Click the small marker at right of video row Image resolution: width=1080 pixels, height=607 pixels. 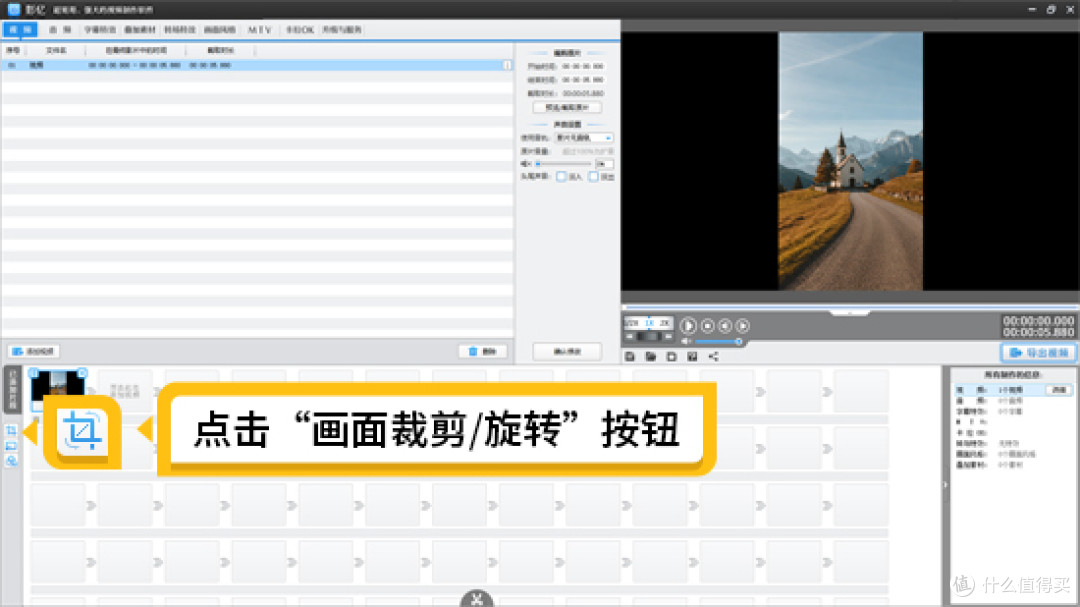pyautogui.click(x=508, y=65)
